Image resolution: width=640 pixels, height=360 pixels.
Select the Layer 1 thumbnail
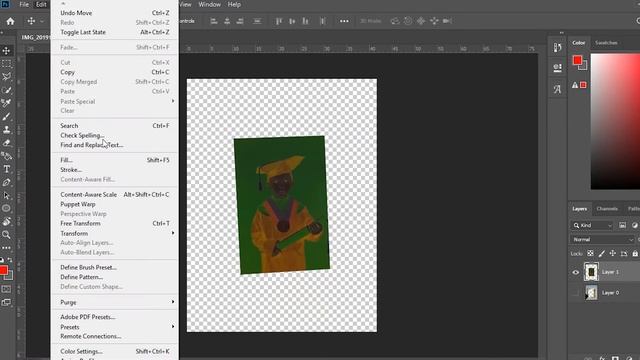click(x=591, y=272)
